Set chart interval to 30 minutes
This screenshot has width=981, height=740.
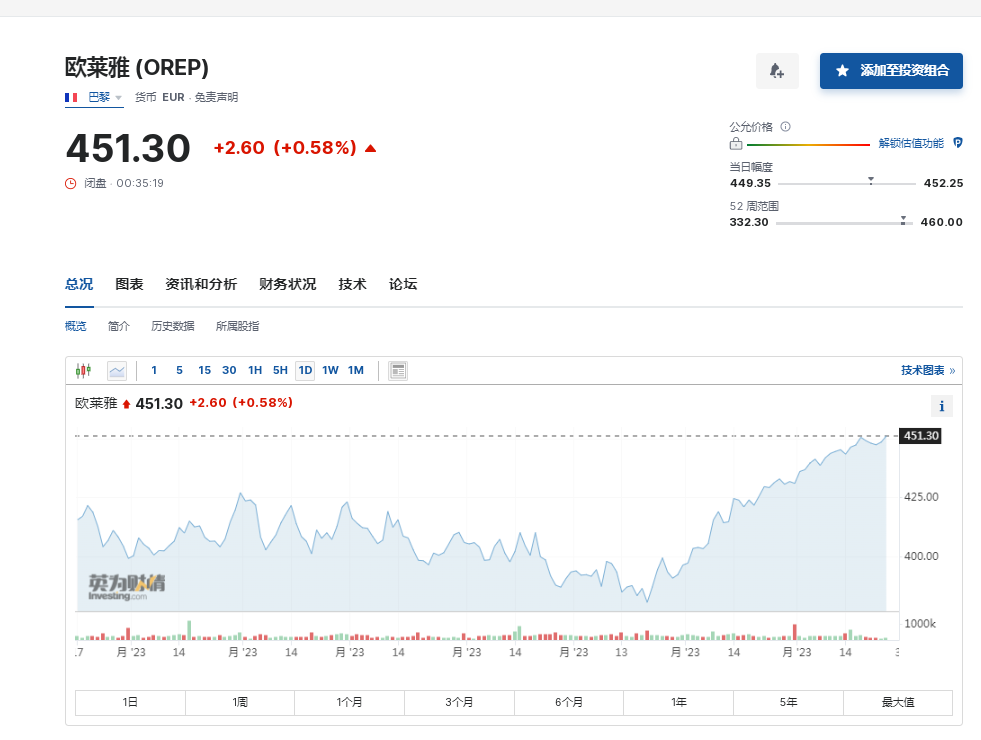coord(229,370)
